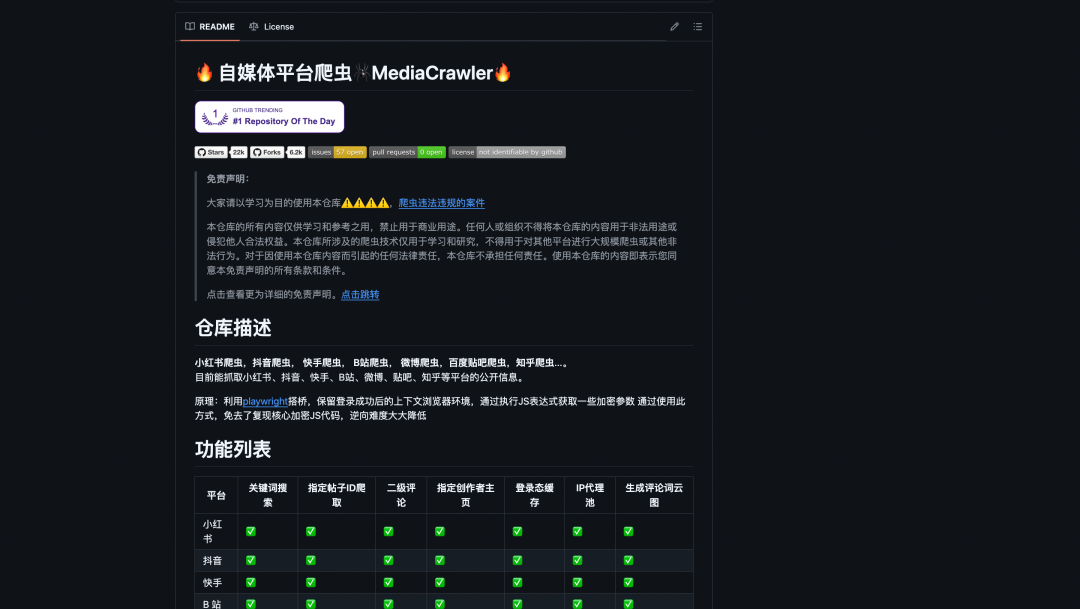The width and height of the screenshot is (1080, 609).
Task: Click the book icon beside README
Action: (x=190, y=27)
